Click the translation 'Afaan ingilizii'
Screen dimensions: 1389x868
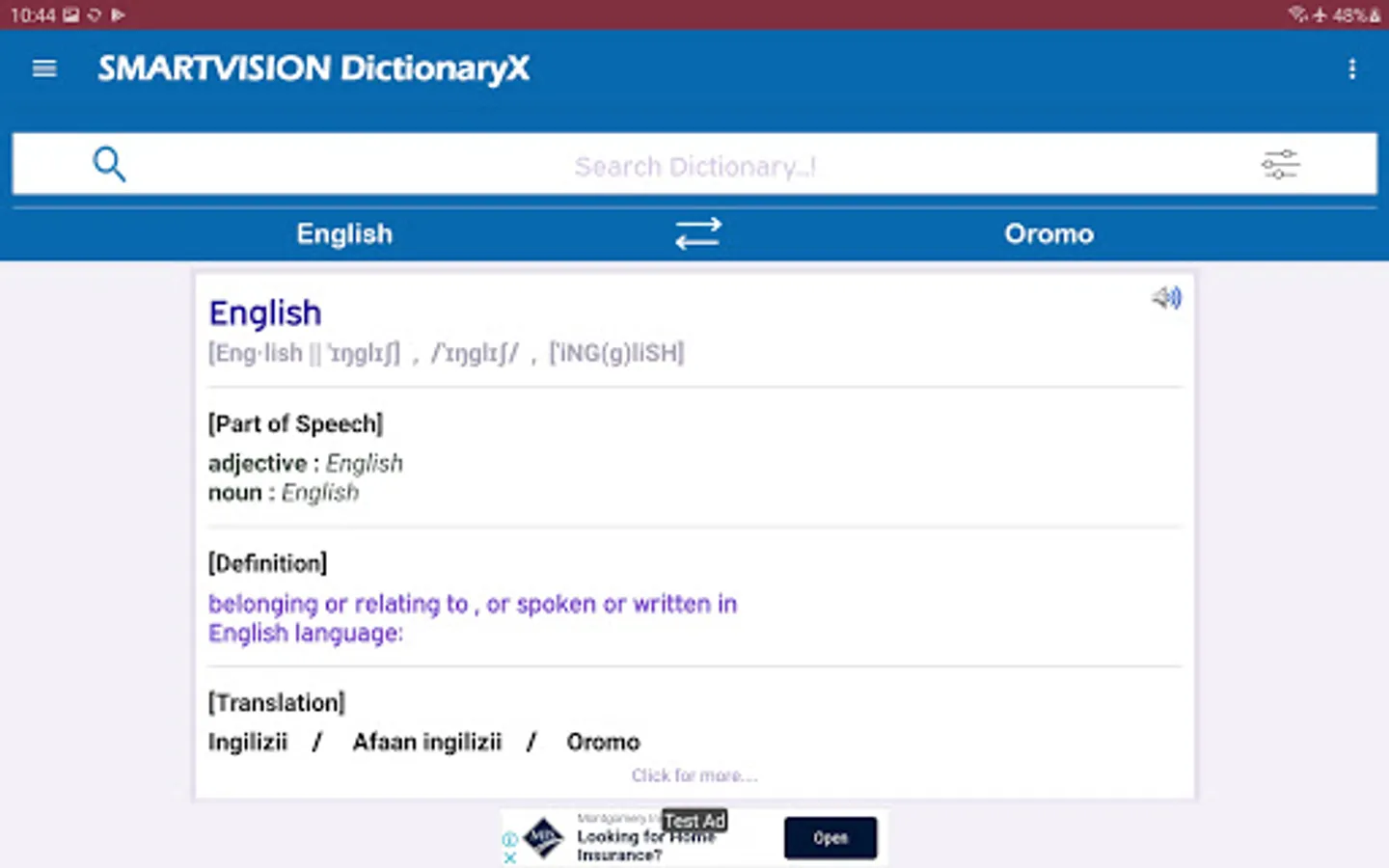[x=427, y=742]
